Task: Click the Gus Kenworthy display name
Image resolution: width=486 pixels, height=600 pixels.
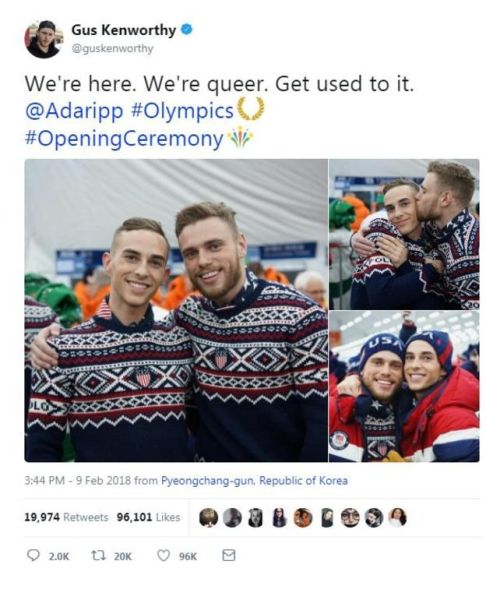Action: [x=124, y=30]
